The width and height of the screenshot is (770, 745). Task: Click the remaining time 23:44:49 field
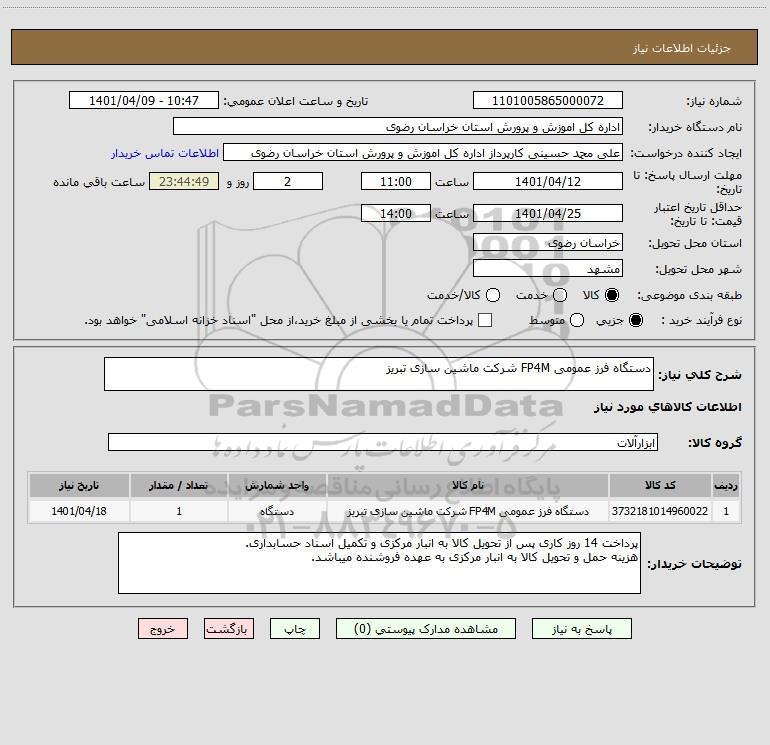click(184, 181)
